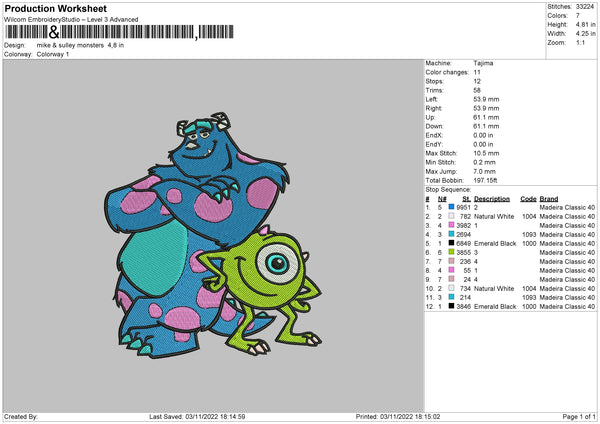
Task: Click the 'Left:' measurement label
Action: coord(430,99)
